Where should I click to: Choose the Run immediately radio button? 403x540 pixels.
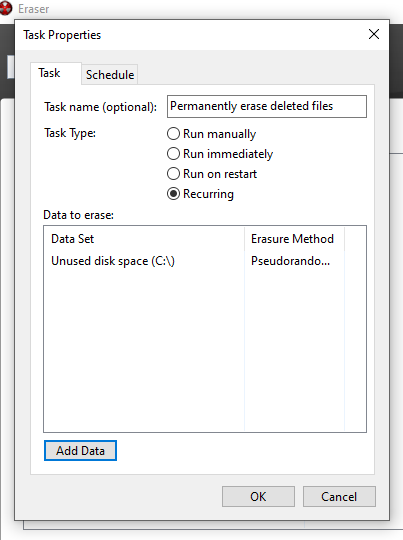(x=220, y=154)
